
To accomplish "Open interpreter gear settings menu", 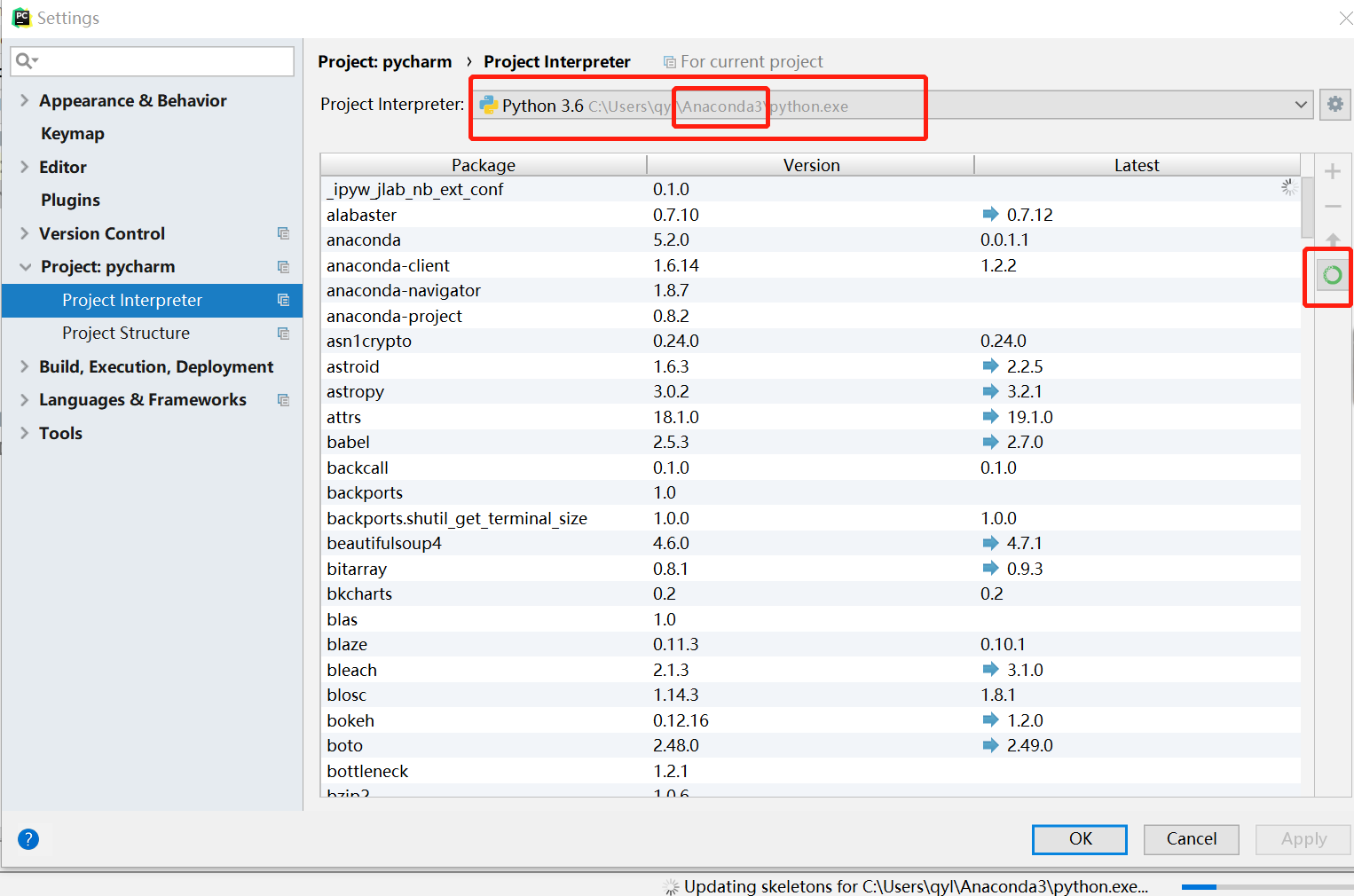I will [x=1334, y=105].
